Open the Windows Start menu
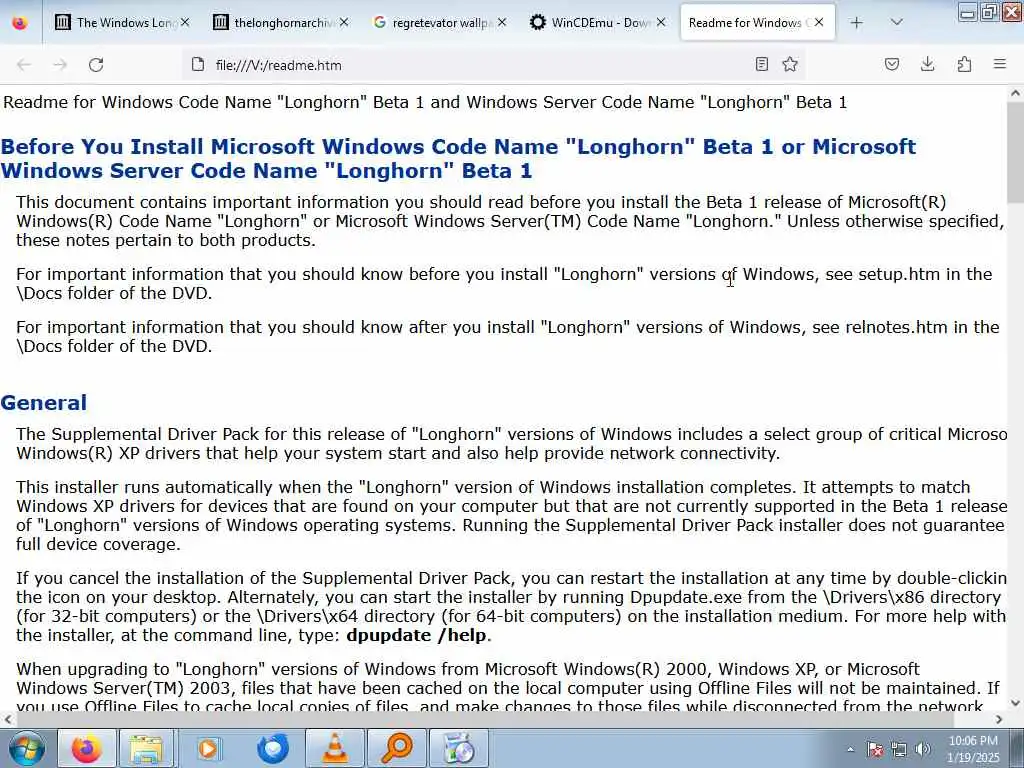1024x768 pixels. click(27, 748)
